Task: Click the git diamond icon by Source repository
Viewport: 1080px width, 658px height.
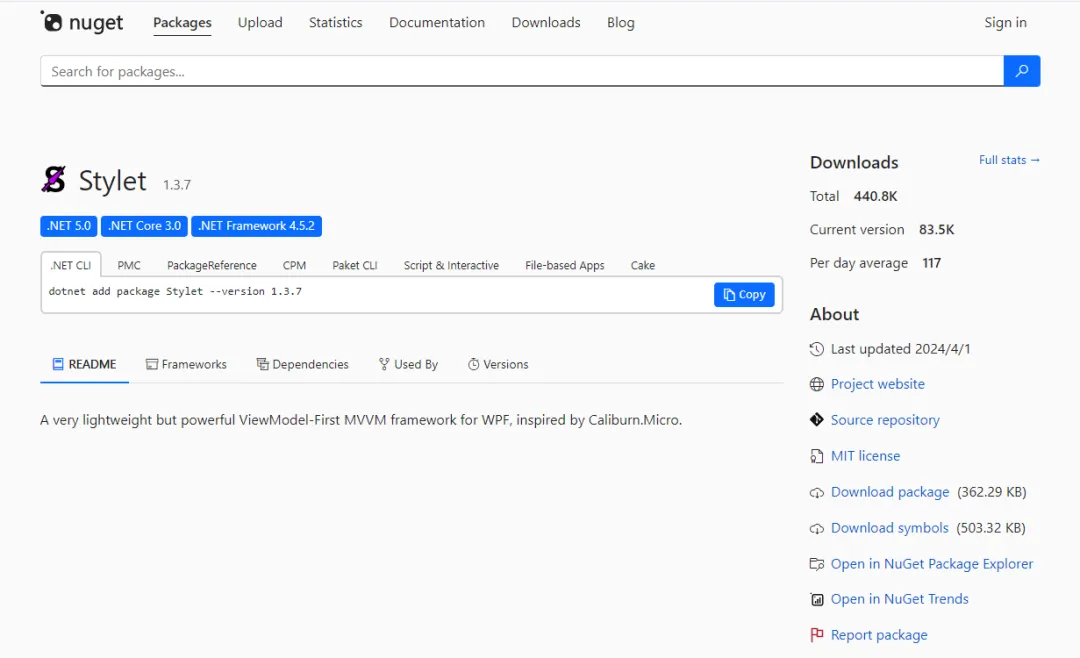Action: (x=817, y=420)
